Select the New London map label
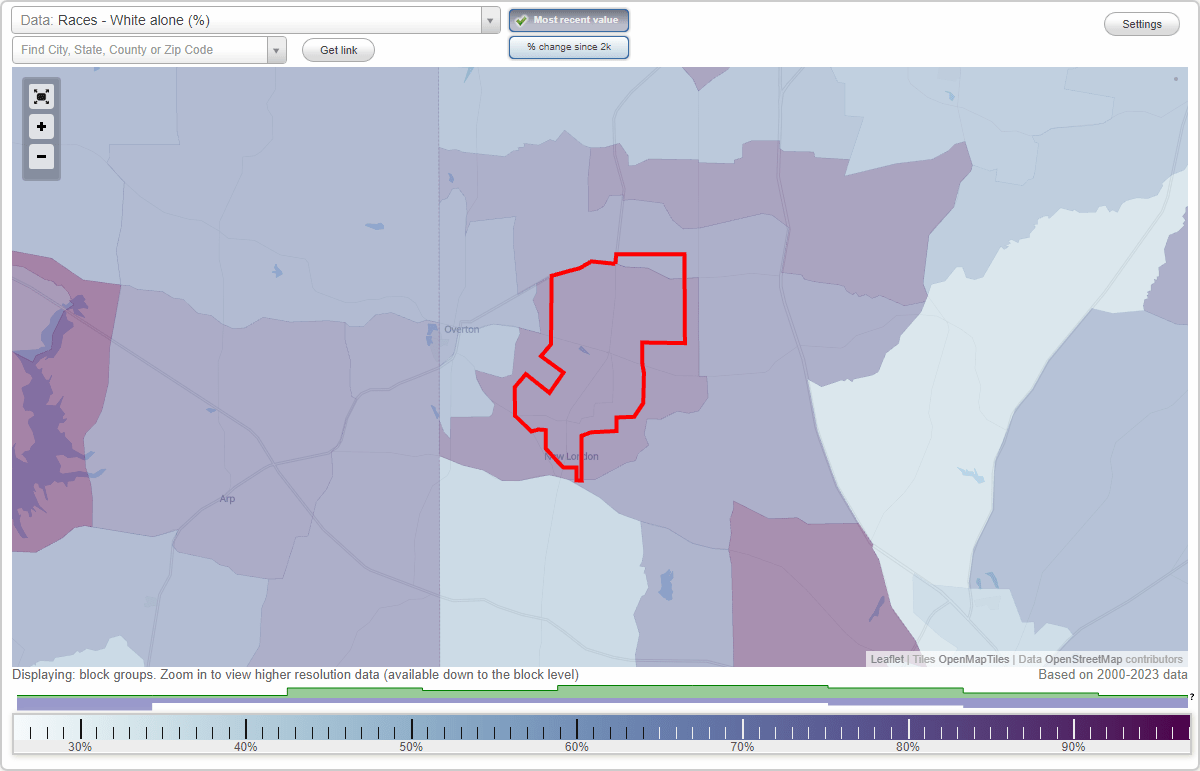Image resolution: width=1200 pixels, height=771 pixels. tap(571, 455)
